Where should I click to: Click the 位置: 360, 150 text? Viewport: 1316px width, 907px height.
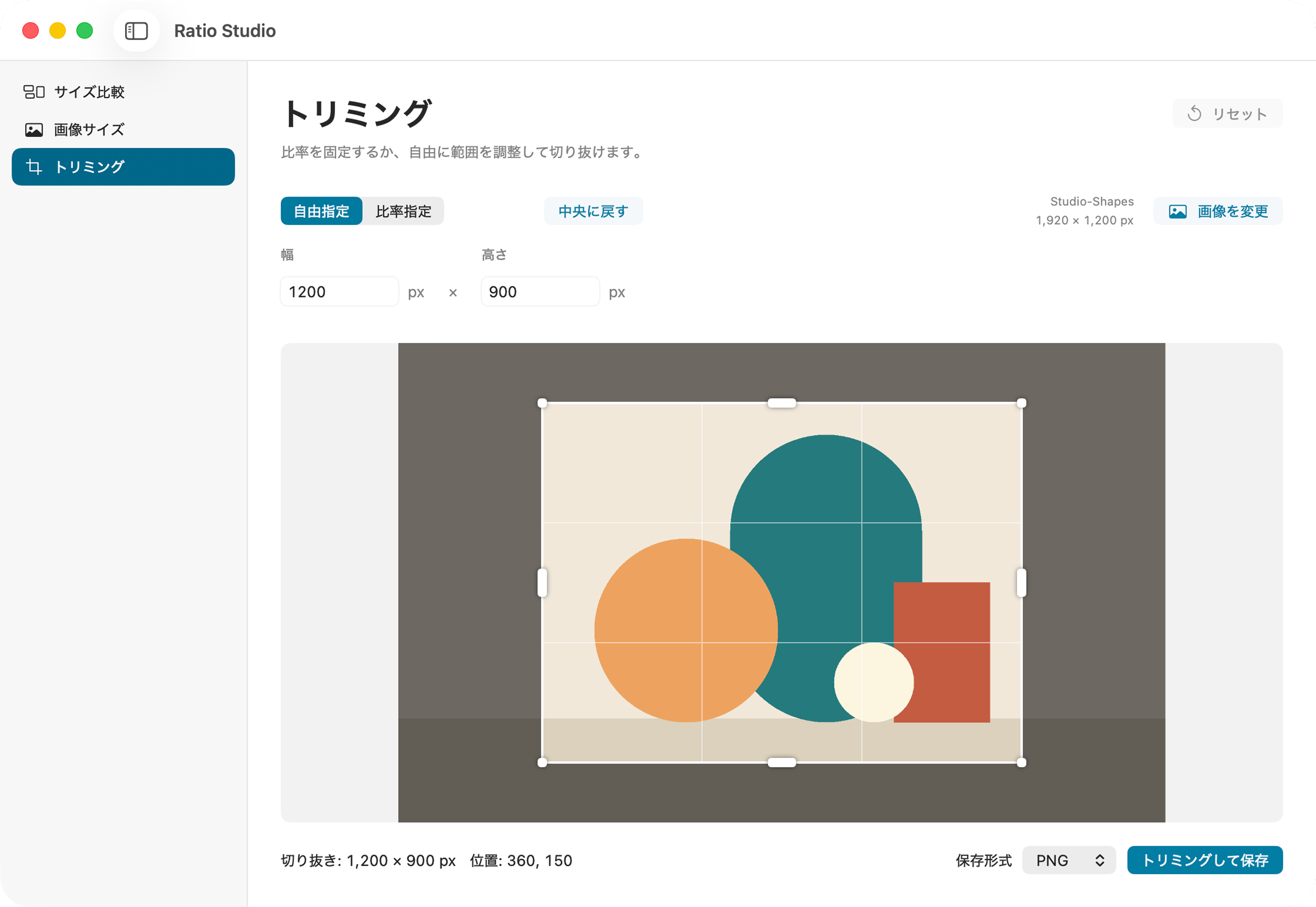point(521,860)
